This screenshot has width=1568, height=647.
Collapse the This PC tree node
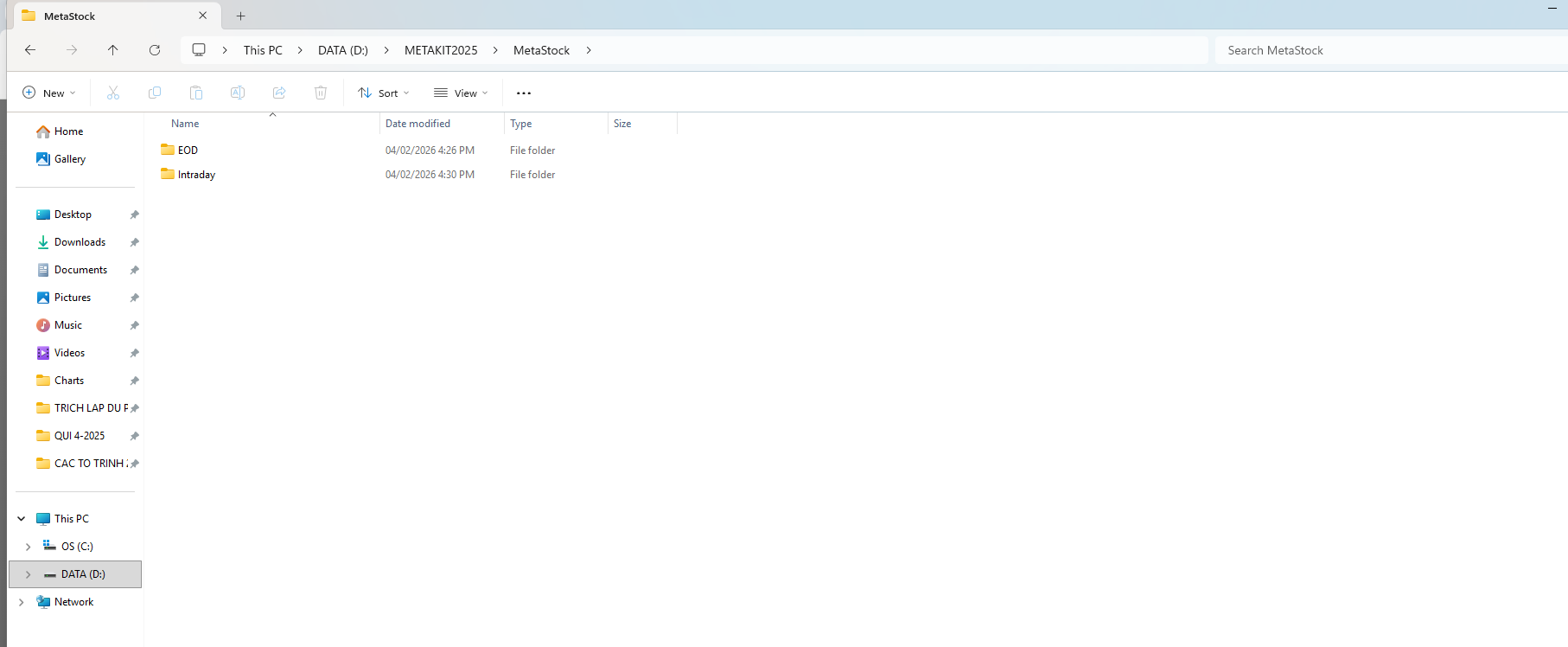(22, 519)
